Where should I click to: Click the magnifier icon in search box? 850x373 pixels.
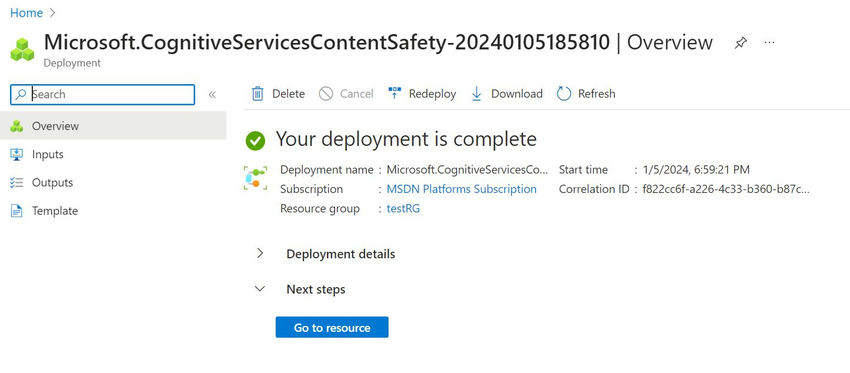click(x=21, y=94)
